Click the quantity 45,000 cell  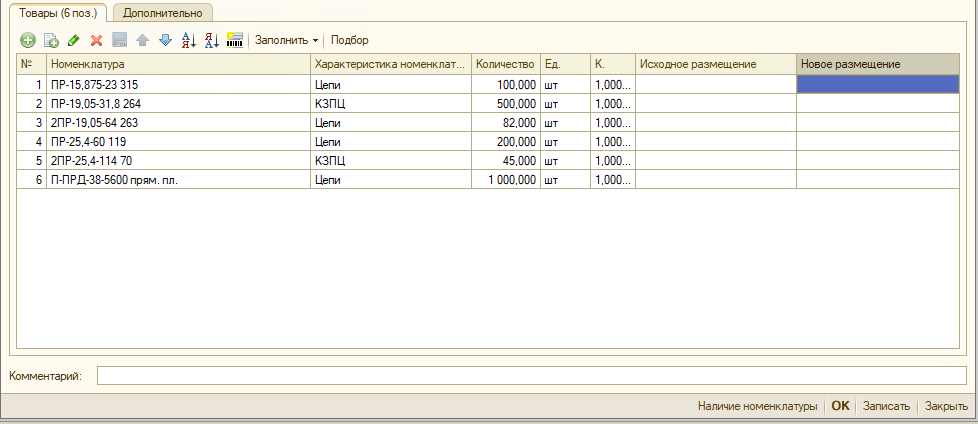click(x=506, y=161)
